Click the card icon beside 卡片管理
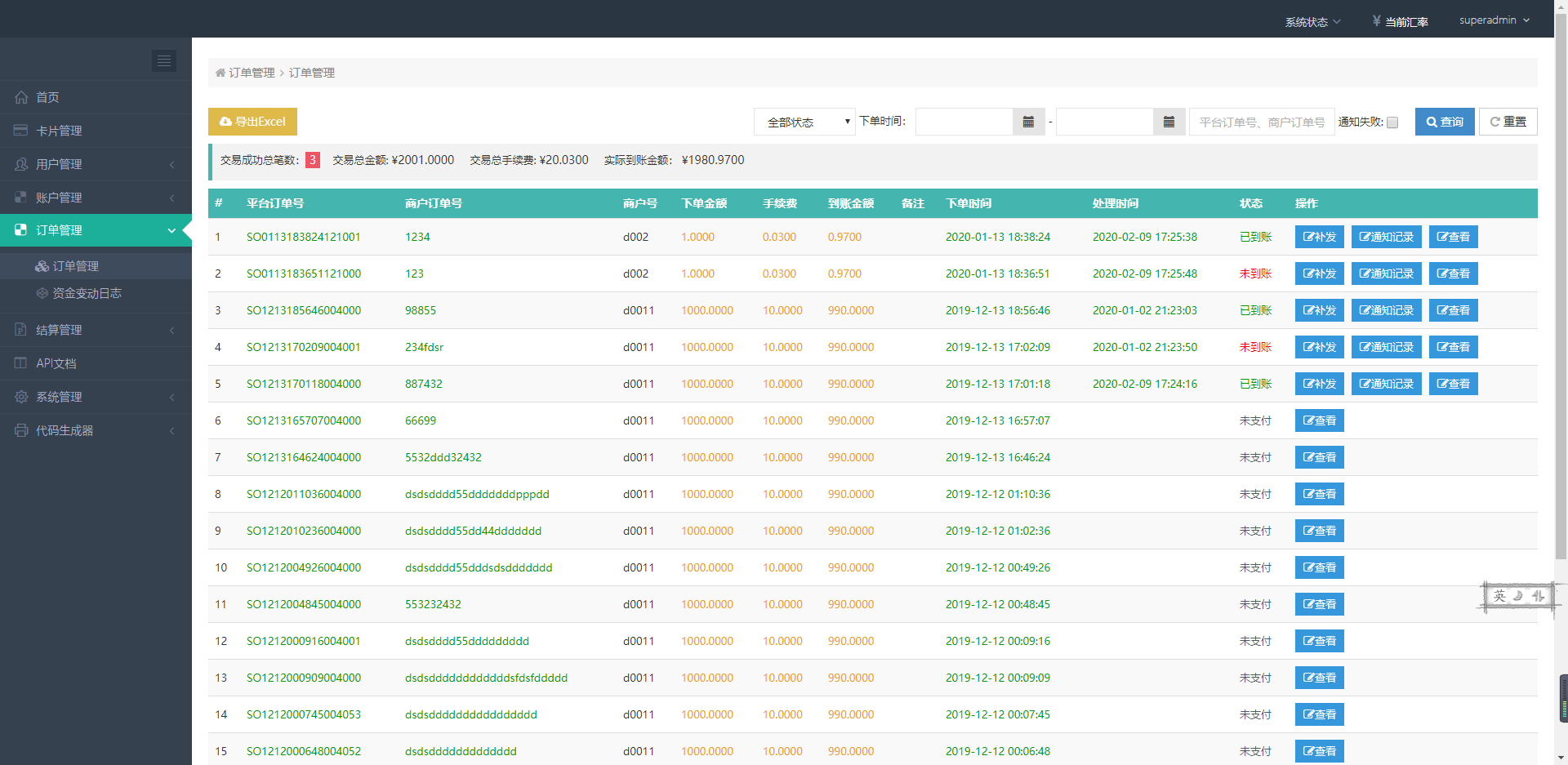This screenshot has height=765, width=1568. pos(21,131)
